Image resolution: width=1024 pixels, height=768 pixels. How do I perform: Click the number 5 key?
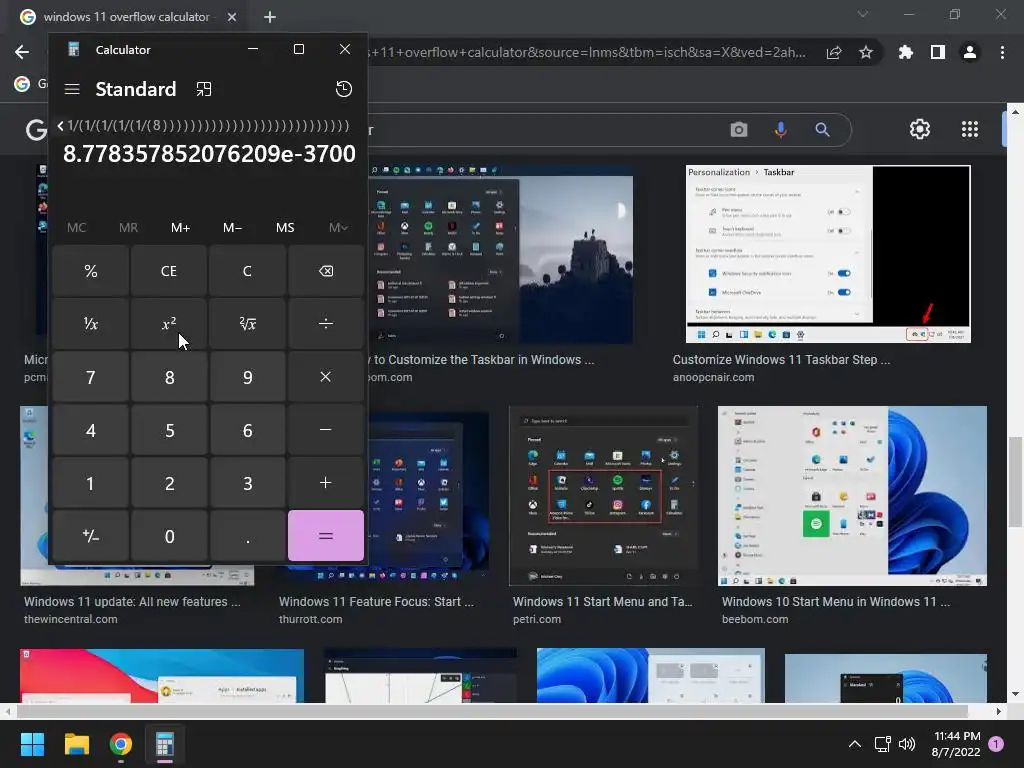point(169,430)
